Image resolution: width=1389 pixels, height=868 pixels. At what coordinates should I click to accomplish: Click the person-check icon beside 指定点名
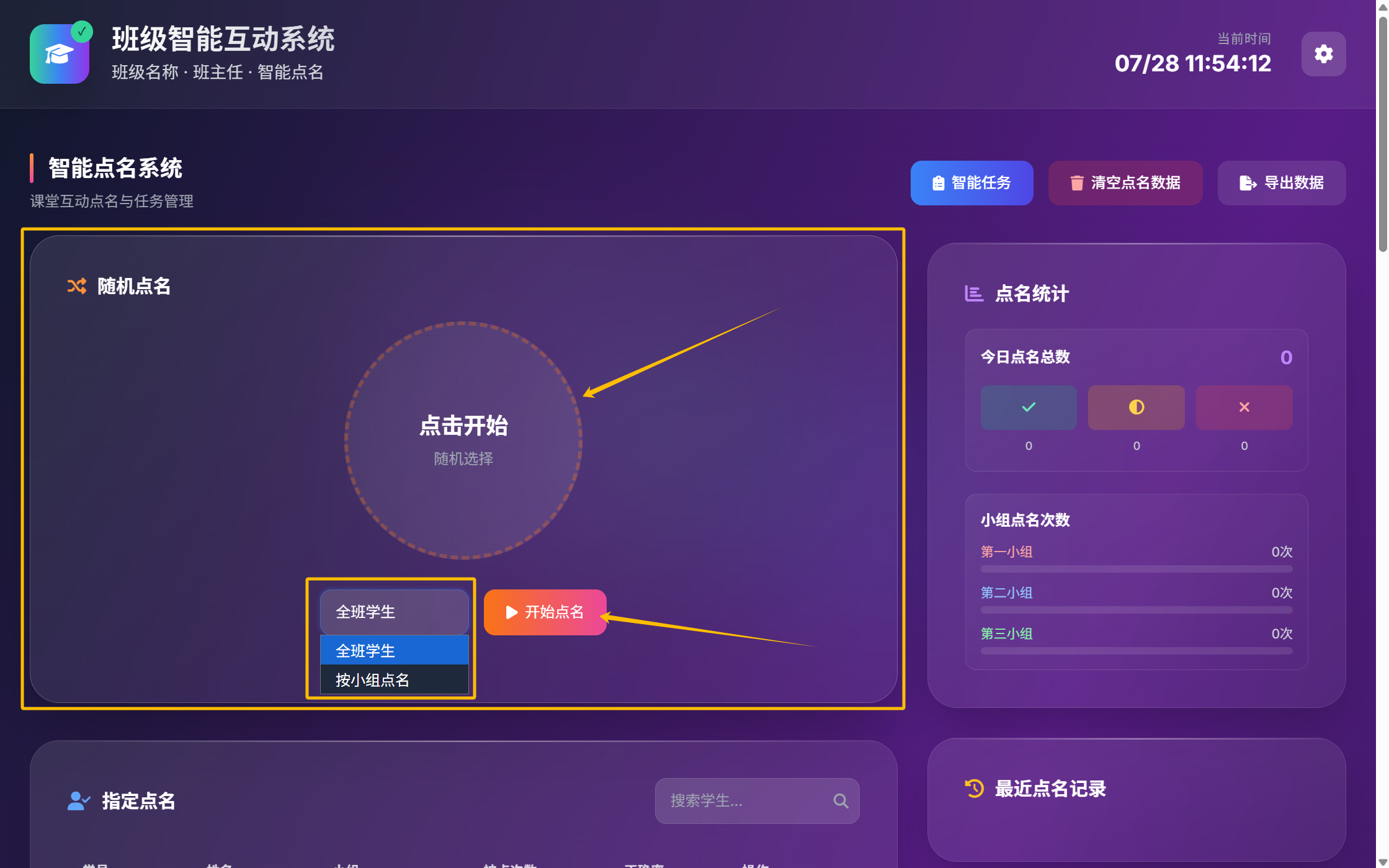coord(77,801)
